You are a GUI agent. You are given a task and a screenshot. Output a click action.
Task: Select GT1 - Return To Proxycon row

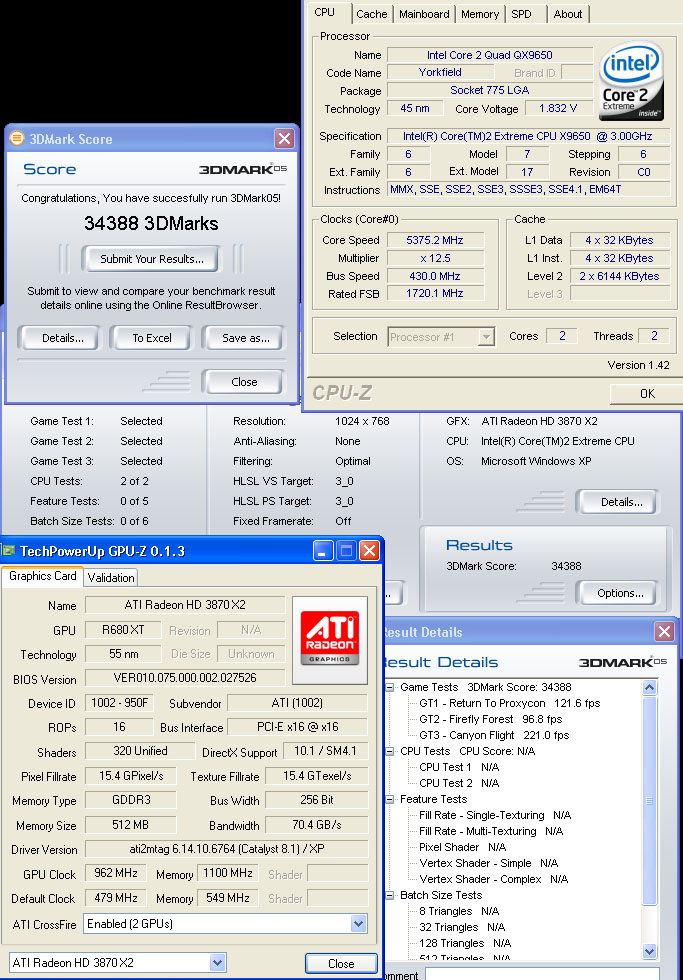510,703
